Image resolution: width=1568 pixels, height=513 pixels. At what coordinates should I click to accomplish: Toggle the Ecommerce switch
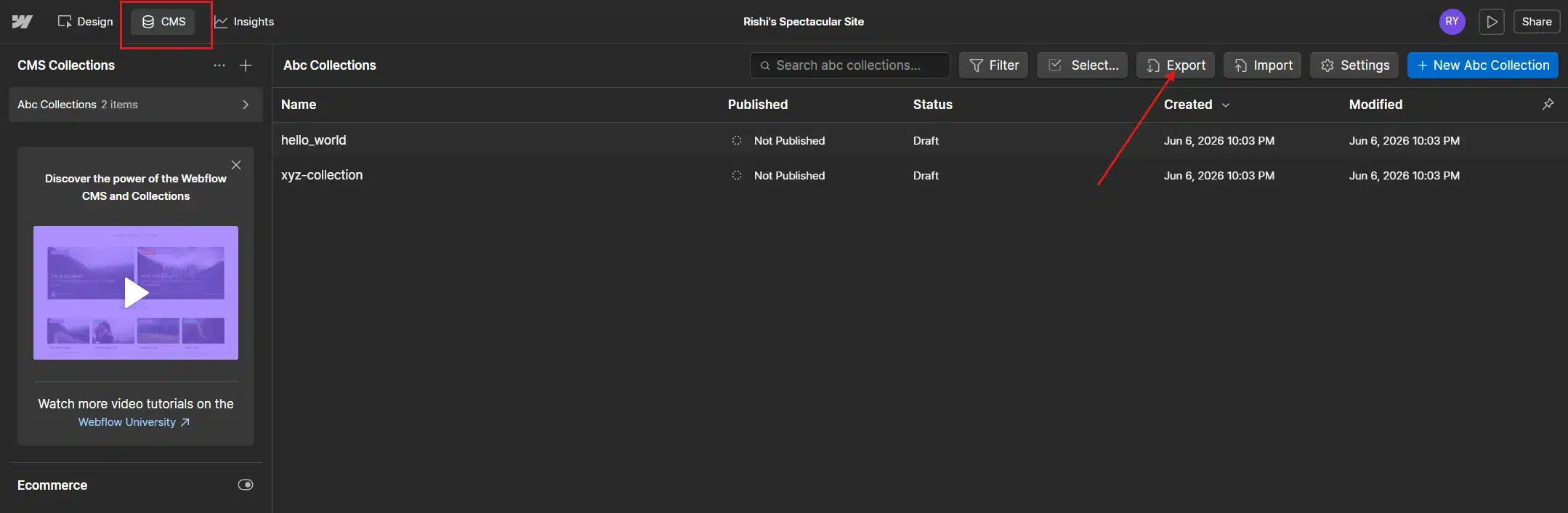point(246,485)
